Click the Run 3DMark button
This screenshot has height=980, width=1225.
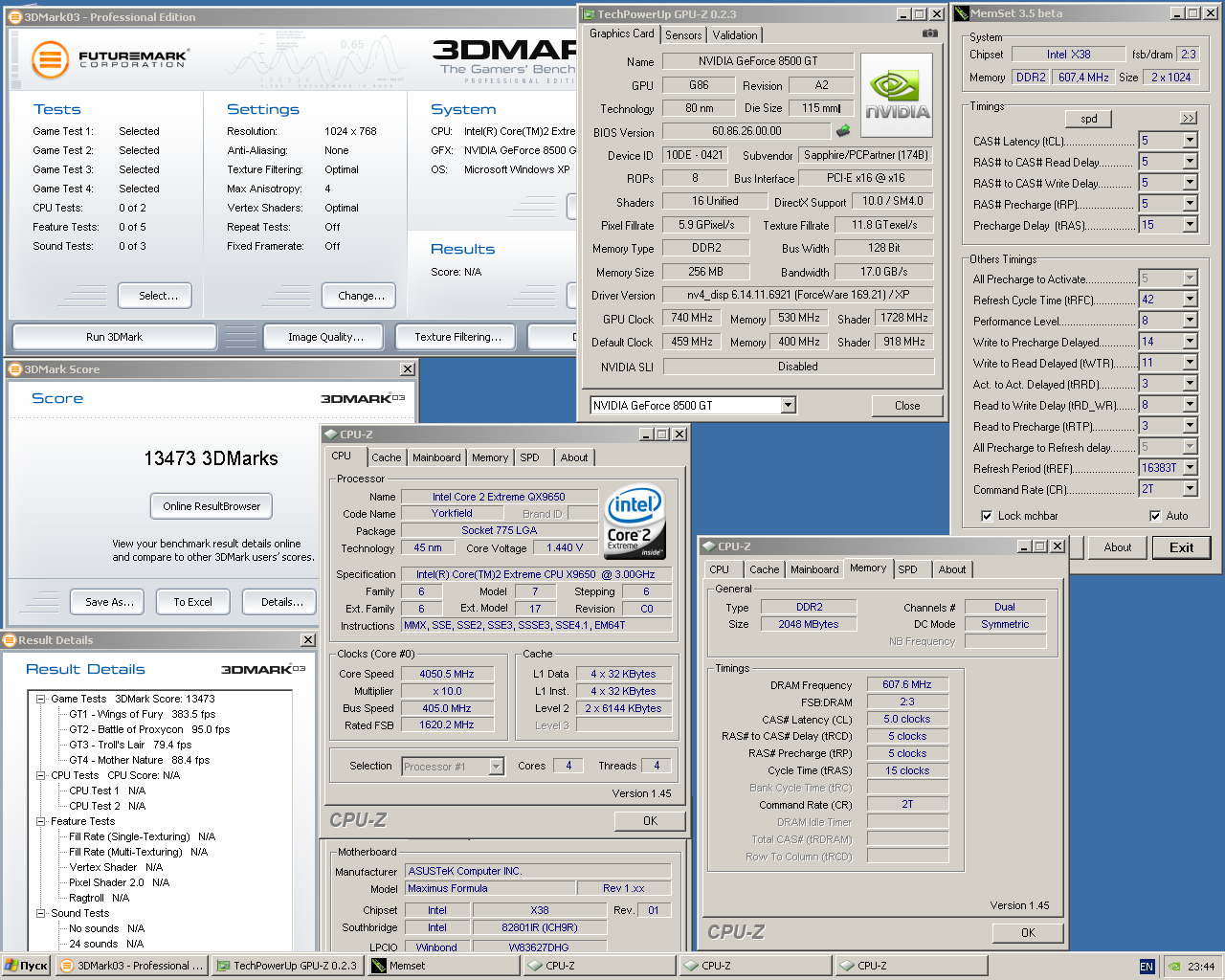click(114, 337)
